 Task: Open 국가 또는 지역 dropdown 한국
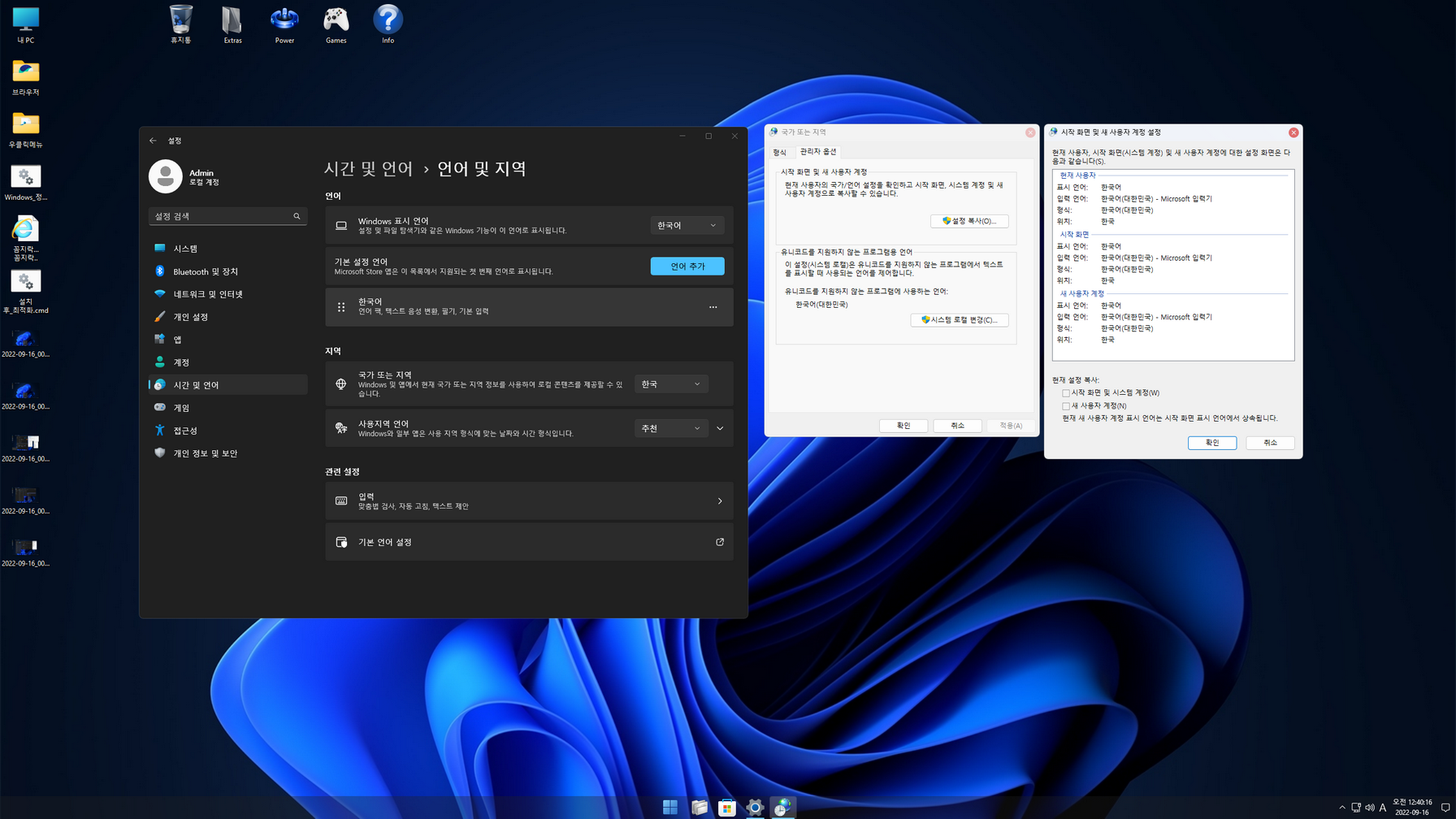(x=671, y=384)
